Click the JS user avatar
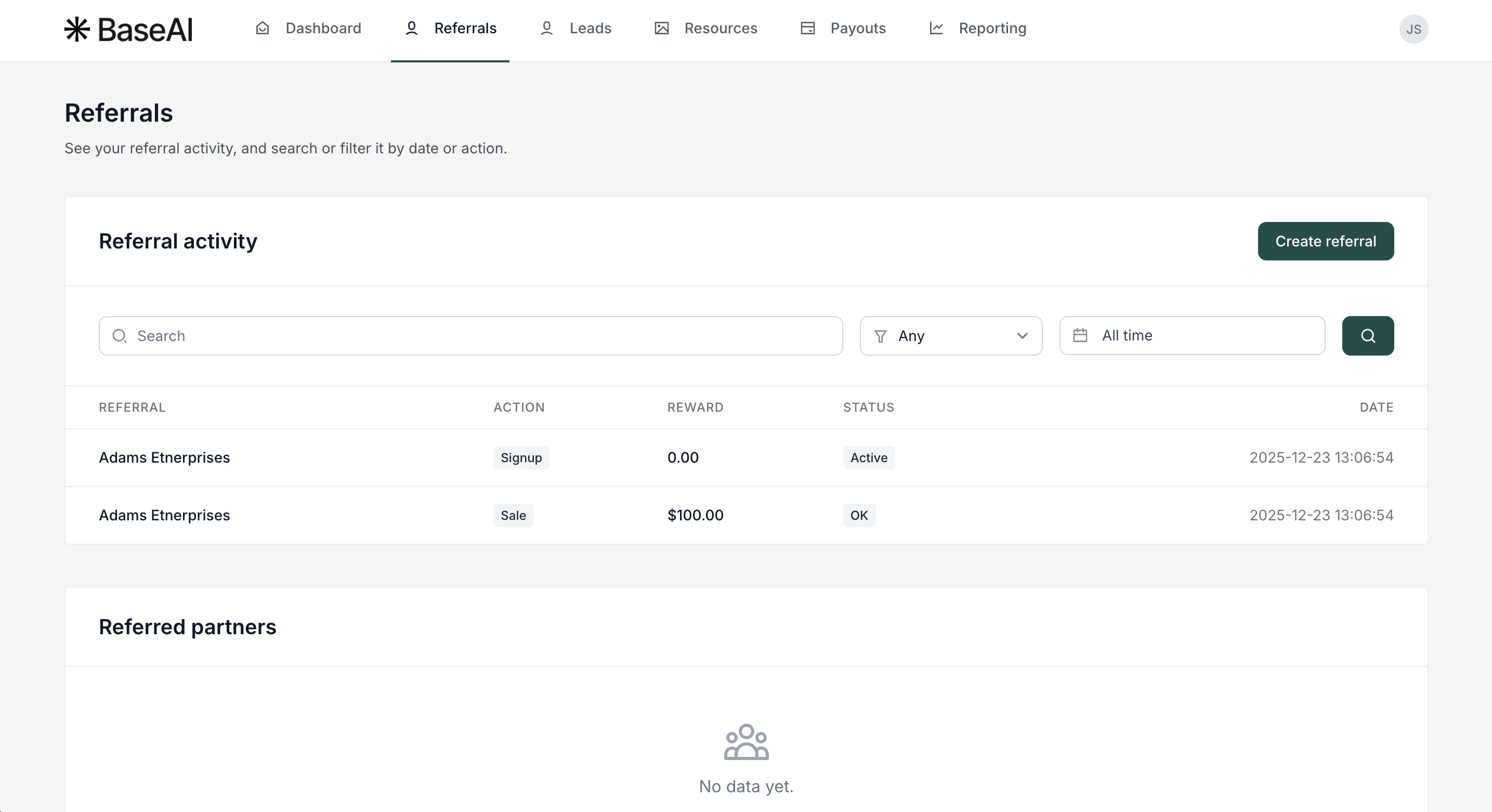Viewport: 1492px width, 812px height. [1413, 29]
